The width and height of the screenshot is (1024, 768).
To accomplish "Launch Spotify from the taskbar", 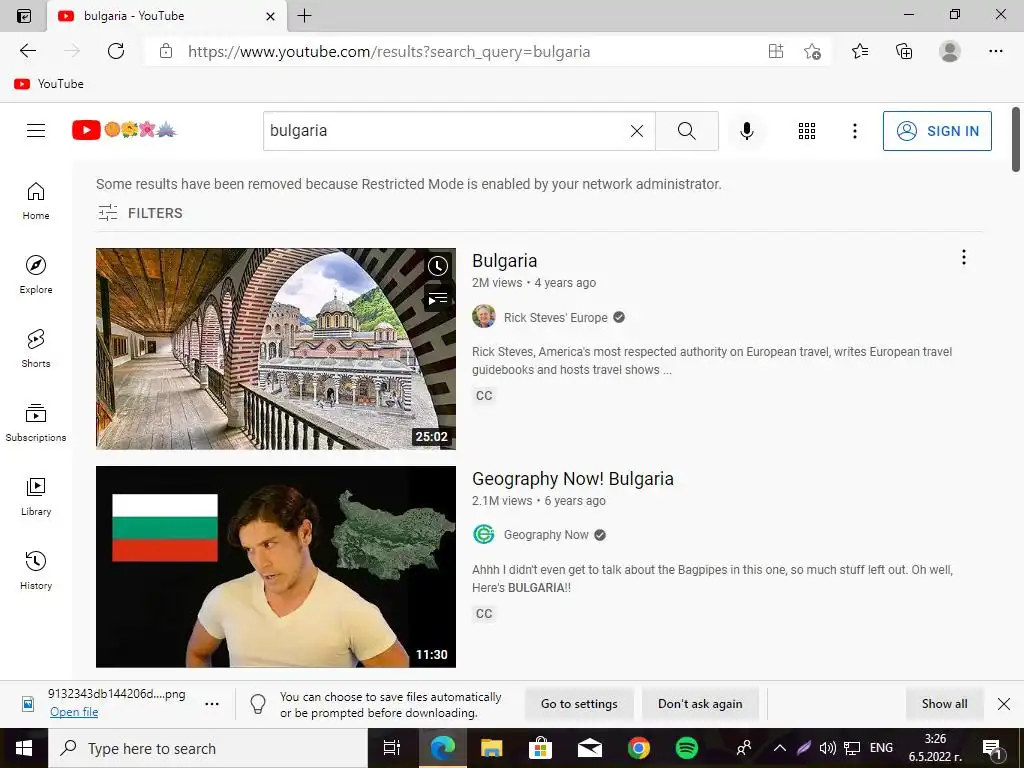I will (x=687, y=748).
